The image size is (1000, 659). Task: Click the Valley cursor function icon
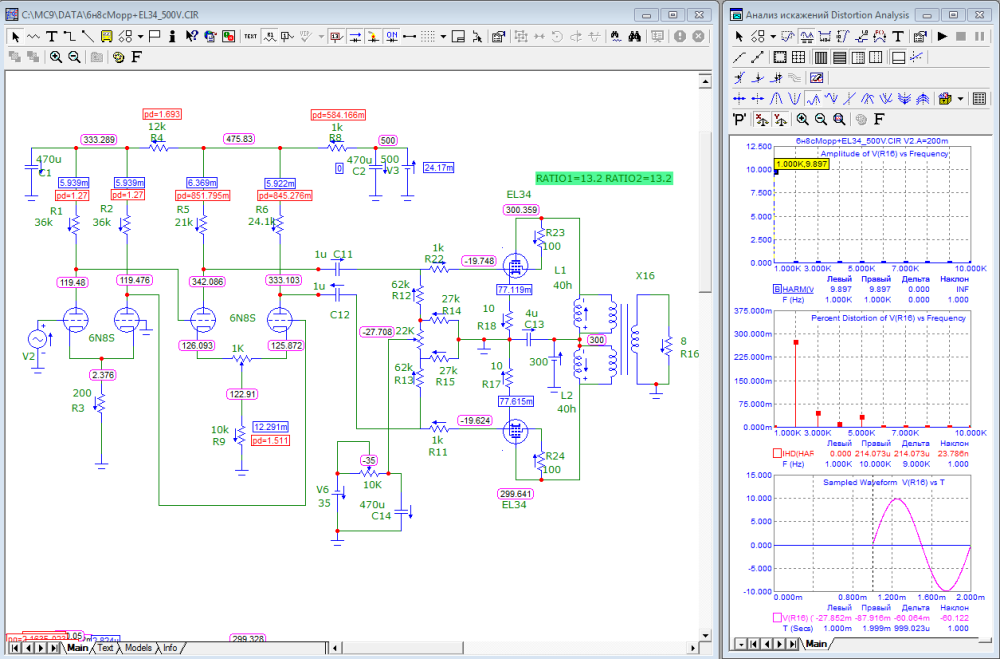[793, 99]
